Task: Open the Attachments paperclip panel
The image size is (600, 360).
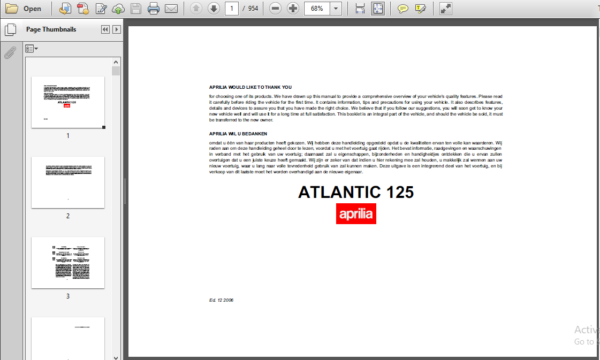Action: 10,52
